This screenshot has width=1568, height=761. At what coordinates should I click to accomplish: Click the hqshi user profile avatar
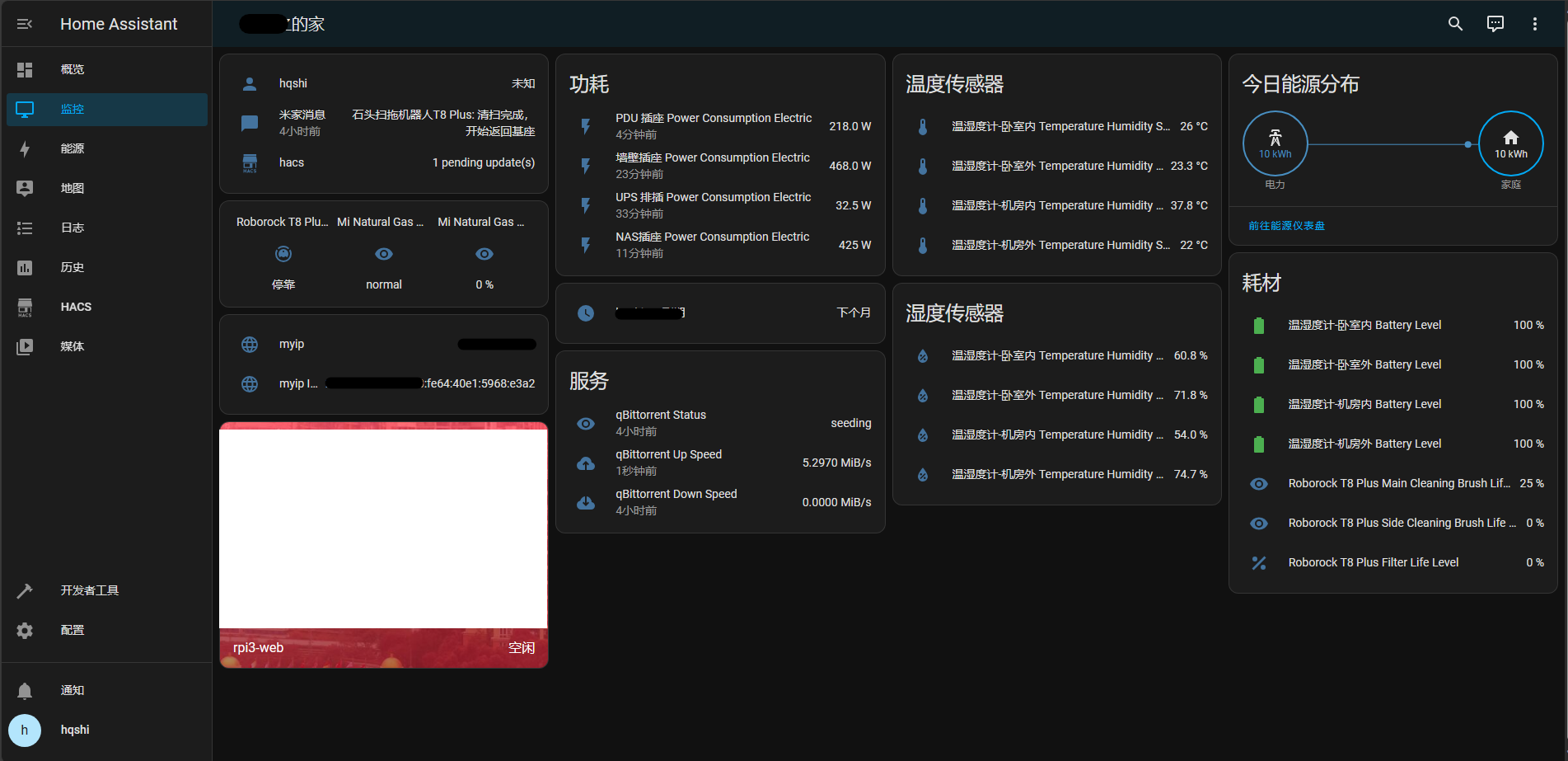pos(25,730)
